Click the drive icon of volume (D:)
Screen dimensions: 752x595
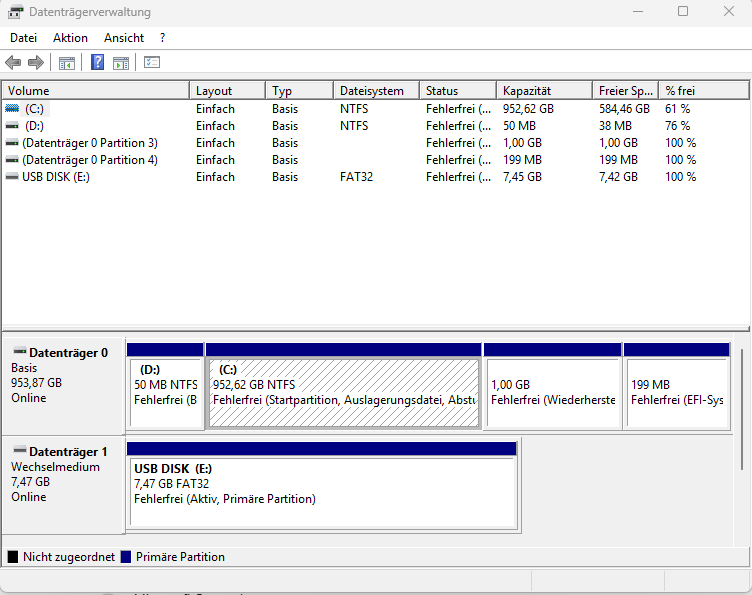12,126
